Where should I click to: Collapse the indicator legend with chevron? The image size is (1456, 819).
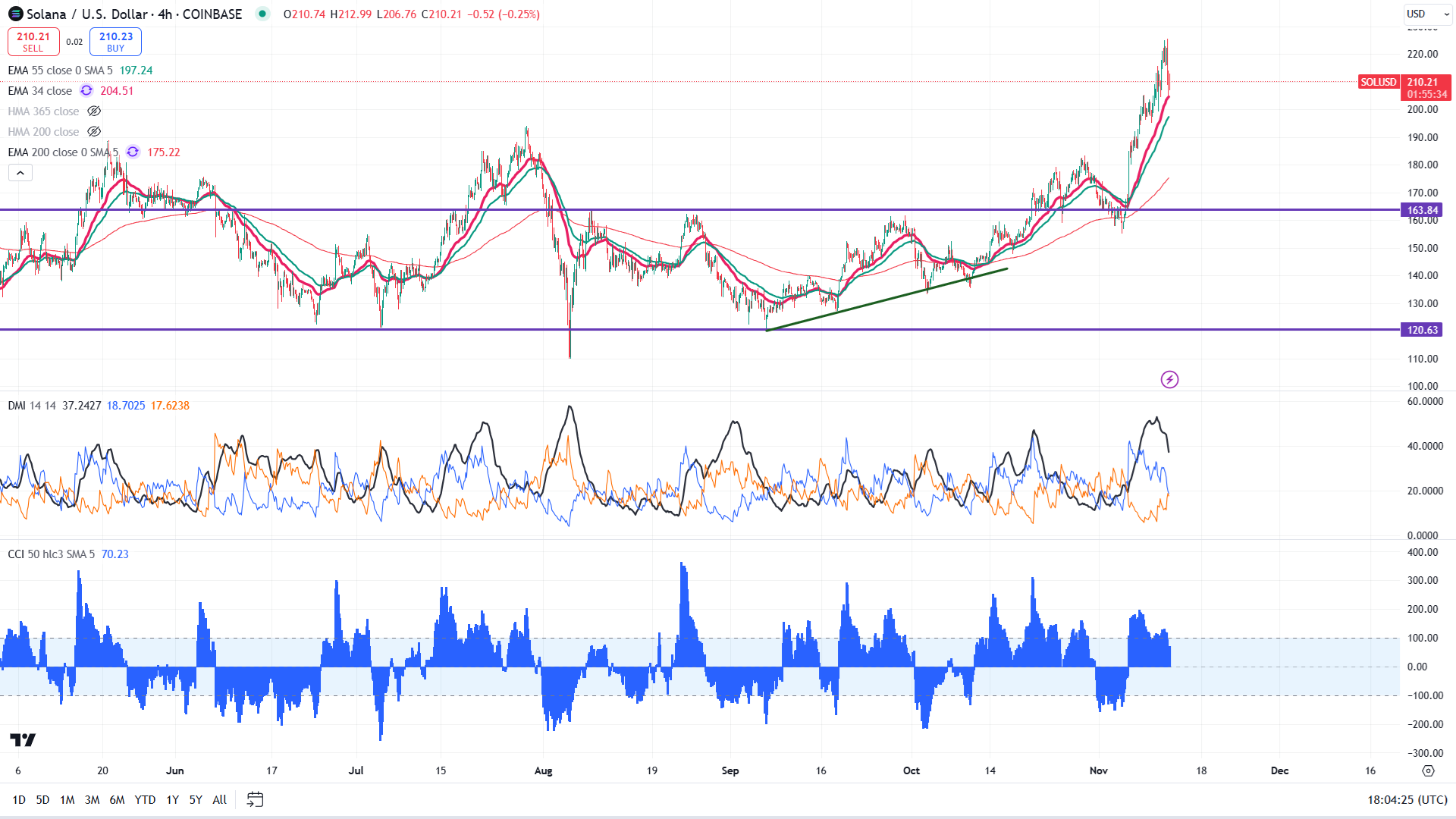20,173
